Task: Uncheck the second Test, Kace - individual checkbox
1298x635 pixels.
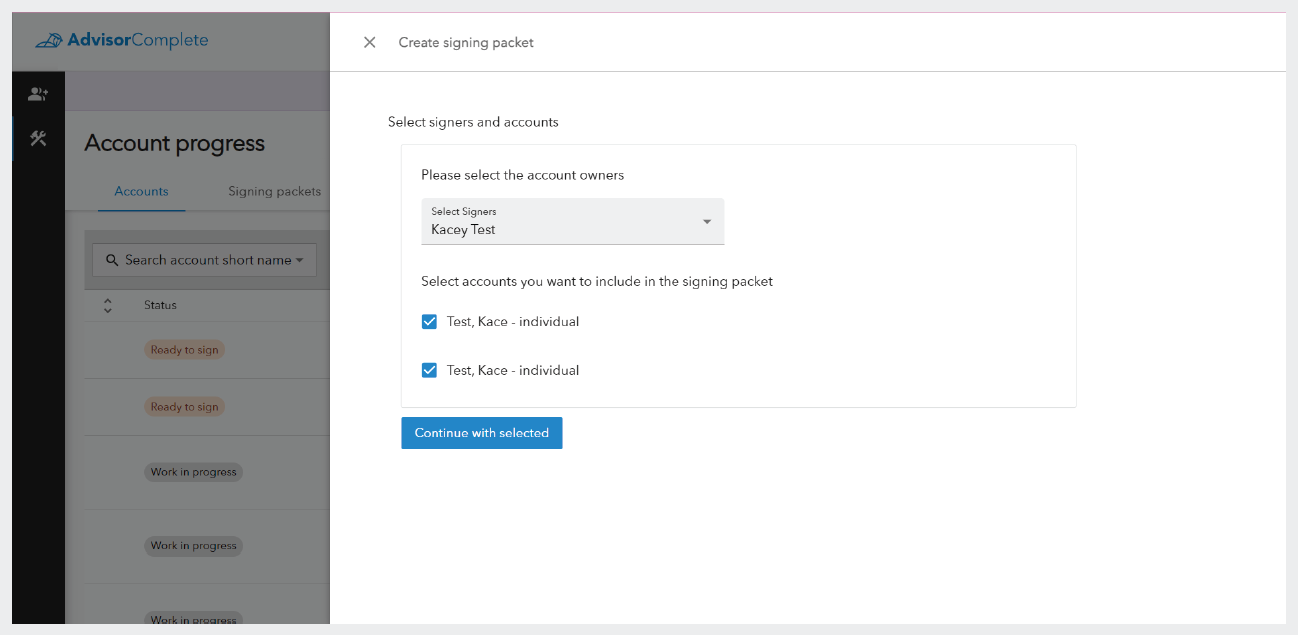Action: click(x=429, y=370)
